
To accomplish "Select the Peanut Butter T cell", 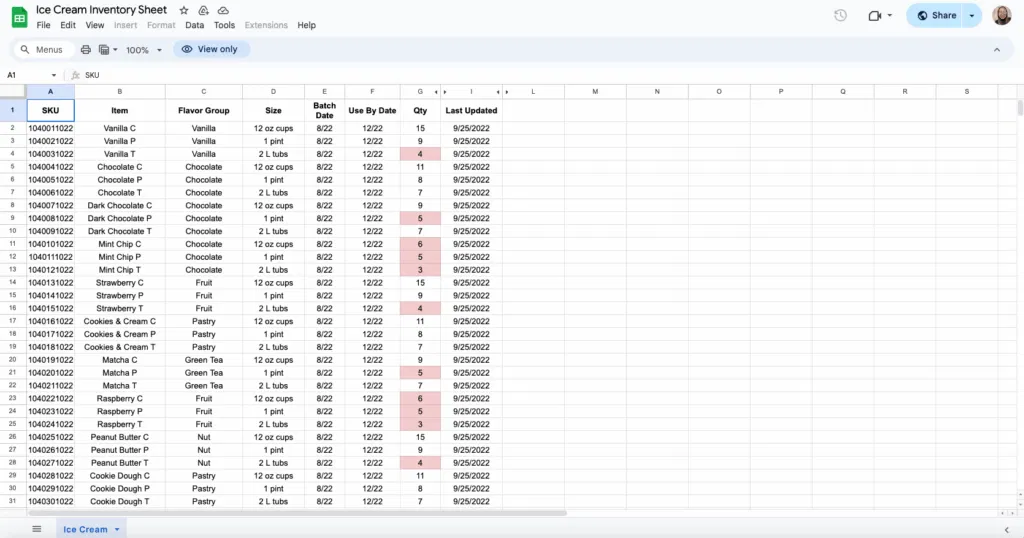I will coord(120,463).
